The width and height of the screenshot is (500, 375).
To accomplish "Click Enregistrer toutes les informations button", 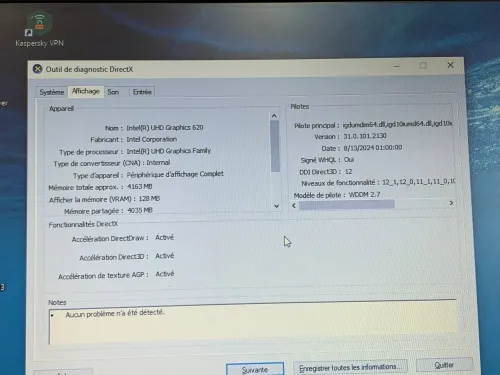I will 350,367.
